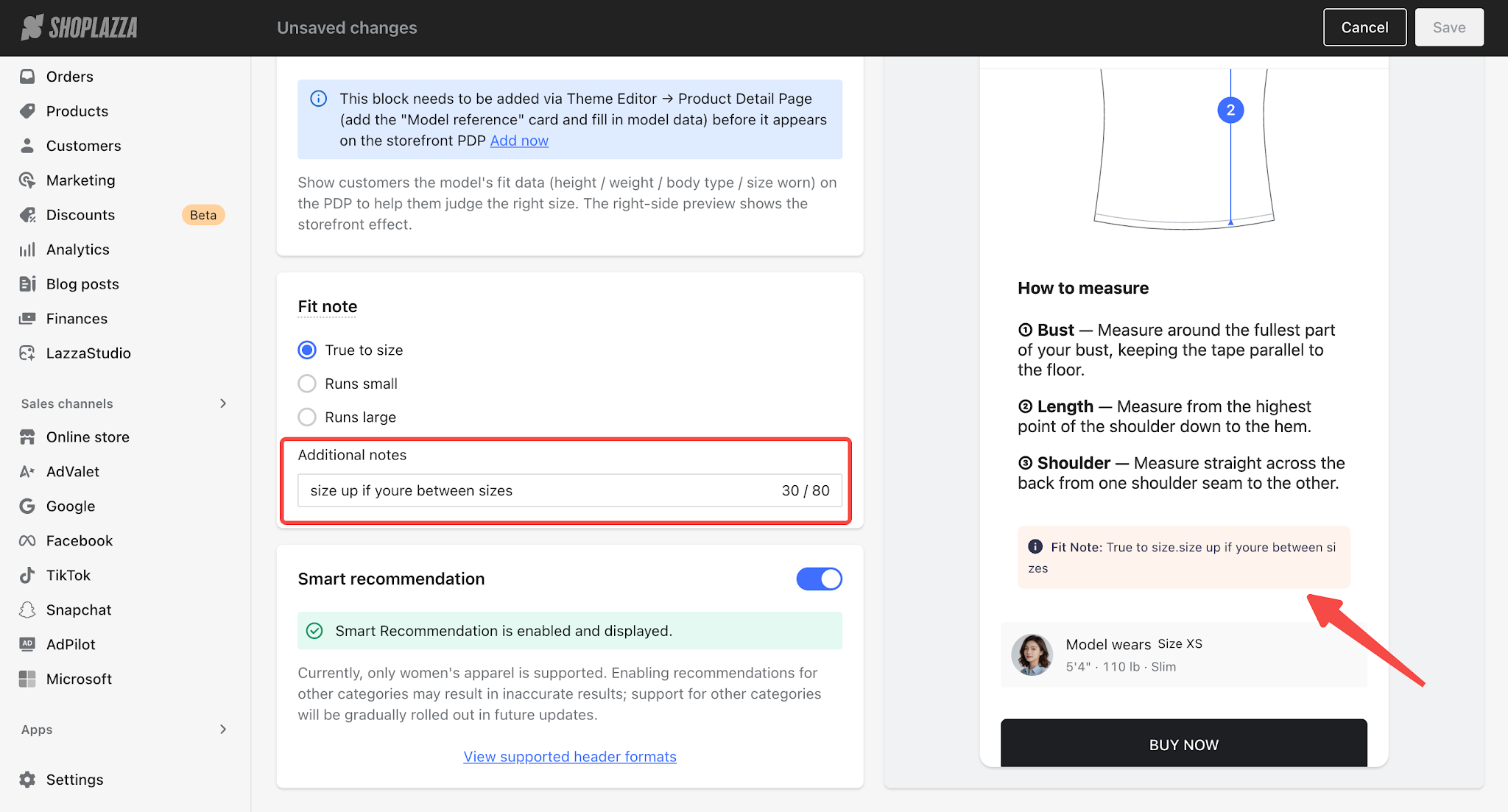Click the Analytics bar chart icon
Screen dimensions: 1508x812
click(27, 250)
